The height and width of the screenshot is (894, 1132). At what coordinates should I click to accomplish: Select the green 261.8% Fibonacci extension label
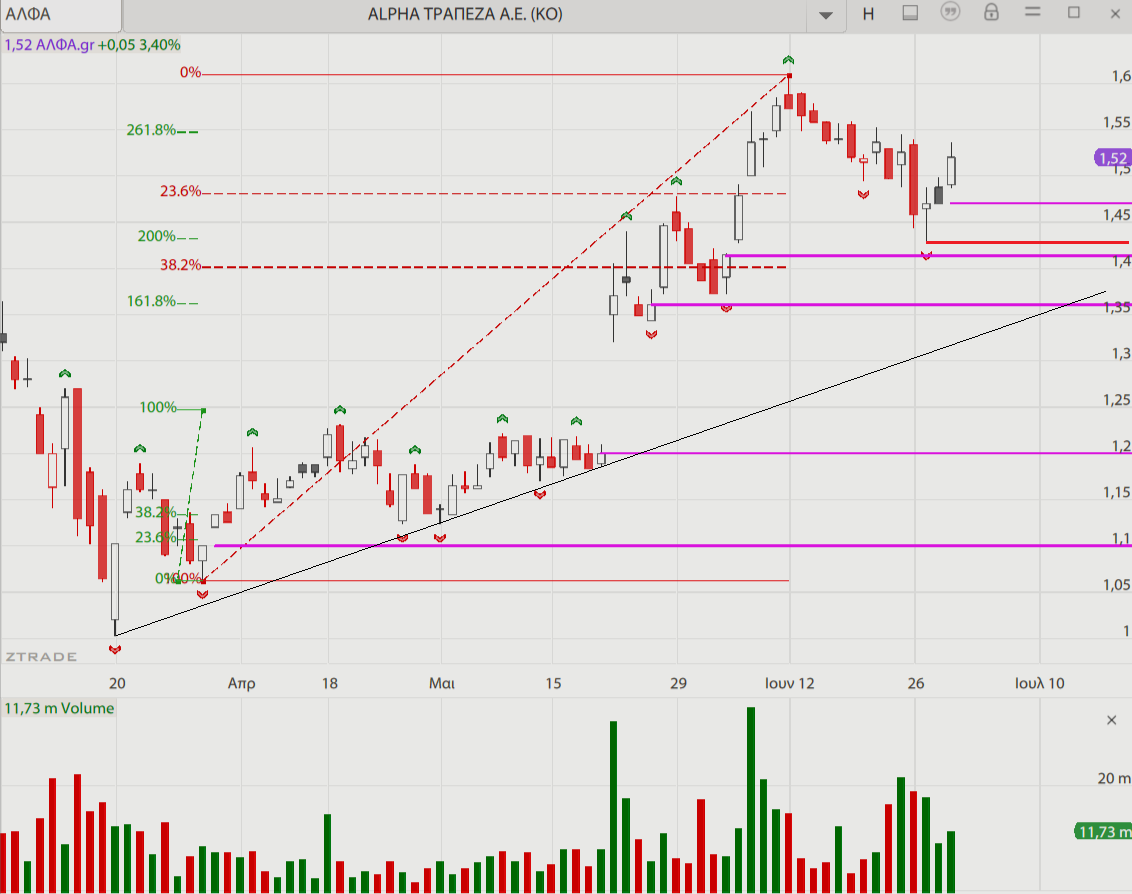pos(152,130)
